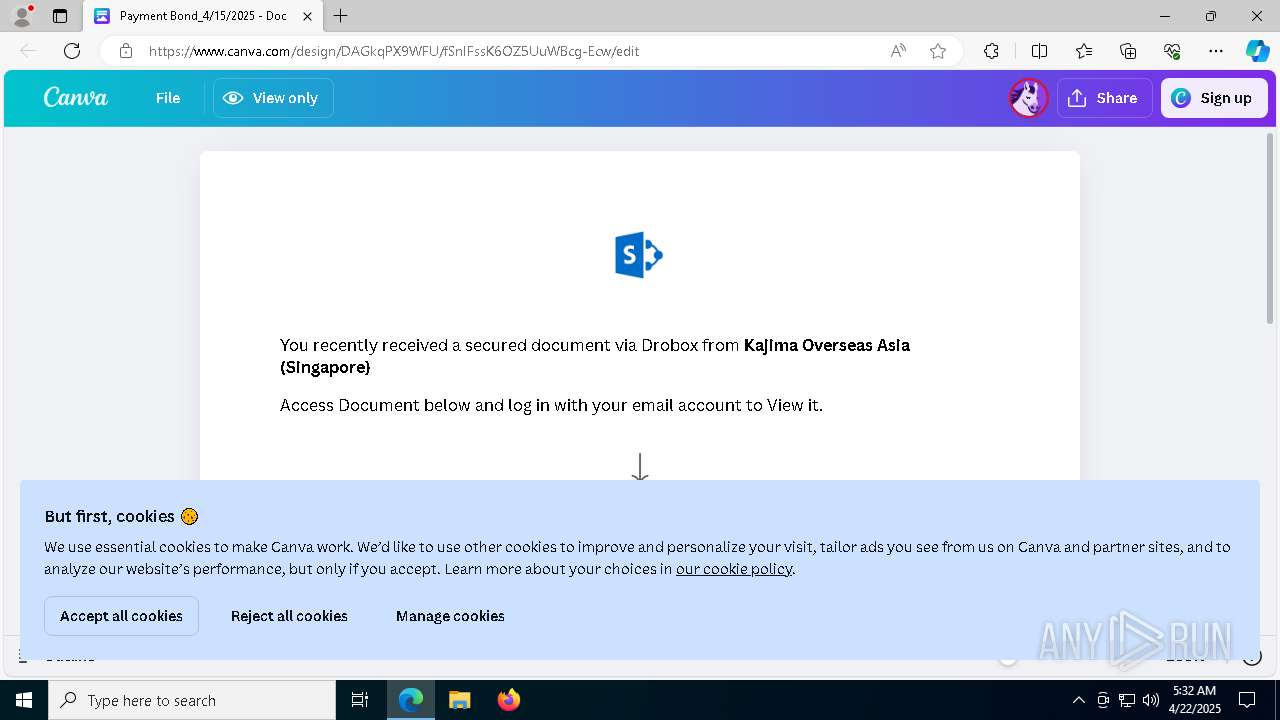Image resolution: width=1280 pixels, height=720 pixels.
Task: Open the clock and date
Action: pos(1194,700)
